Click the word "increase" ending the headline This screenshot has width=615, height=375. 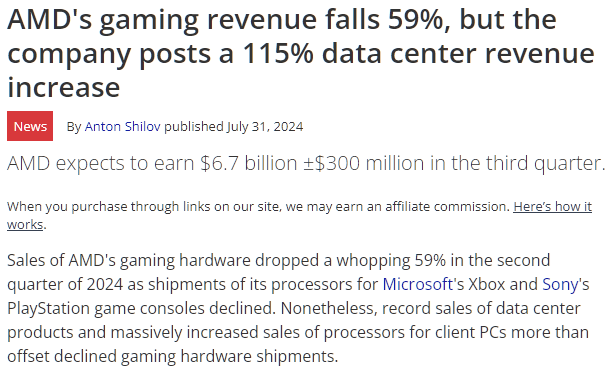point(64,87)
